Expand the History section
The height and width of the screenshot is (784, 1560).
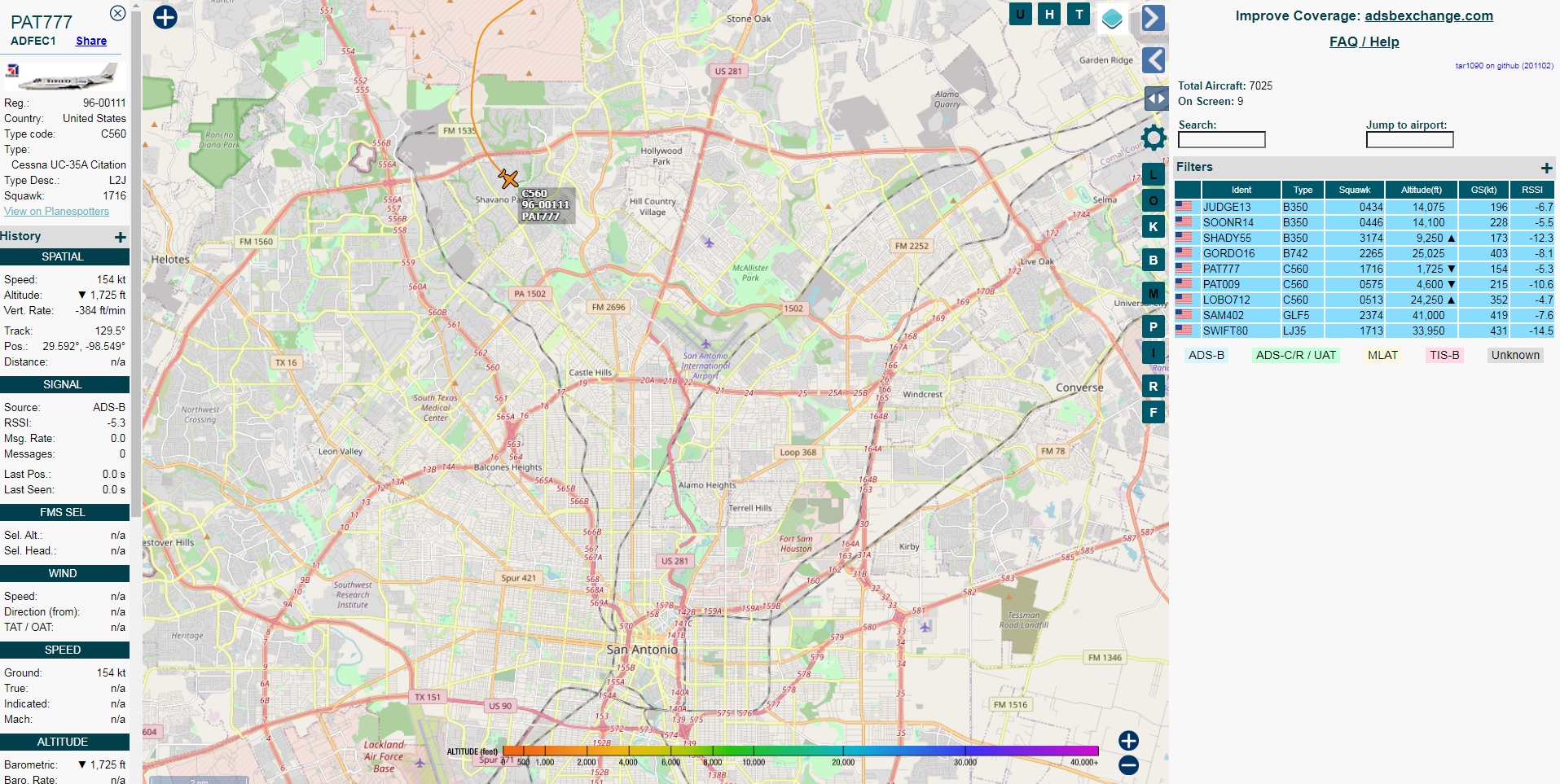pos(121,237)
